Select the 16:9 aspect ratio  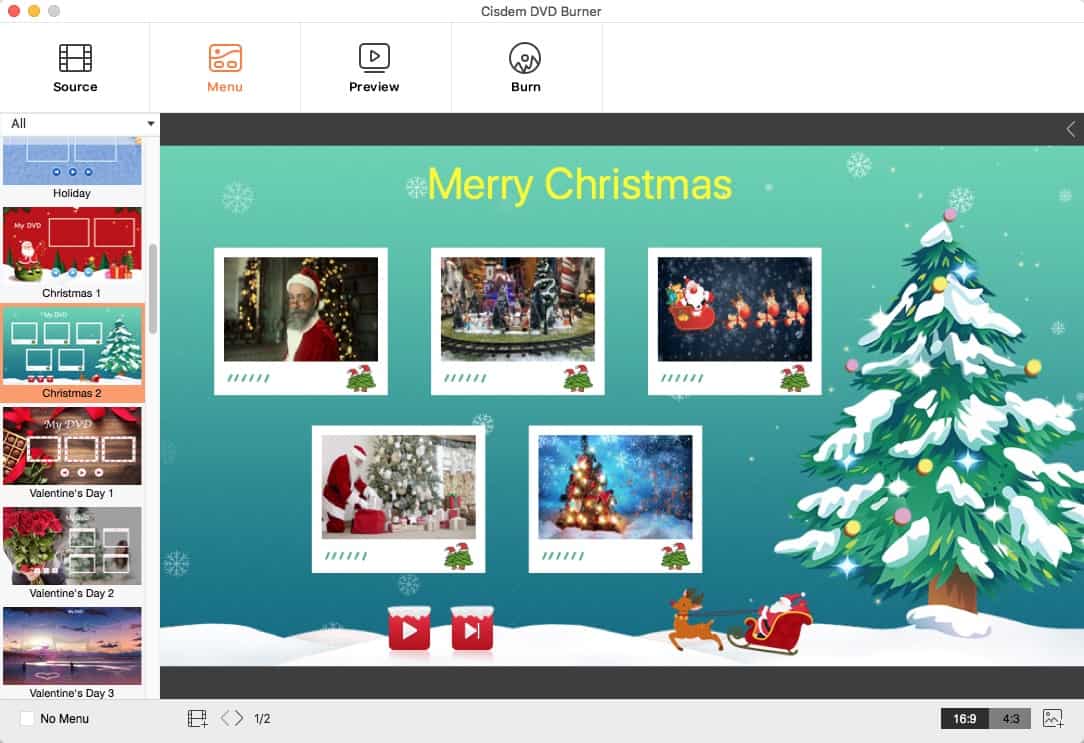point(964,718)
